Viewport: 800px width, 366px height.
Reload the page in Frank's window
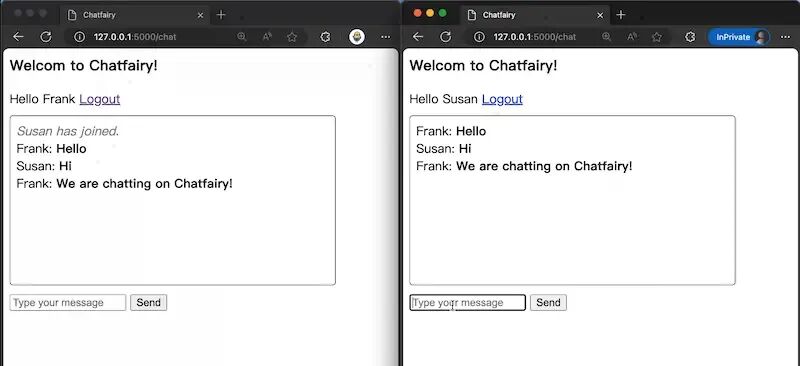46,37
